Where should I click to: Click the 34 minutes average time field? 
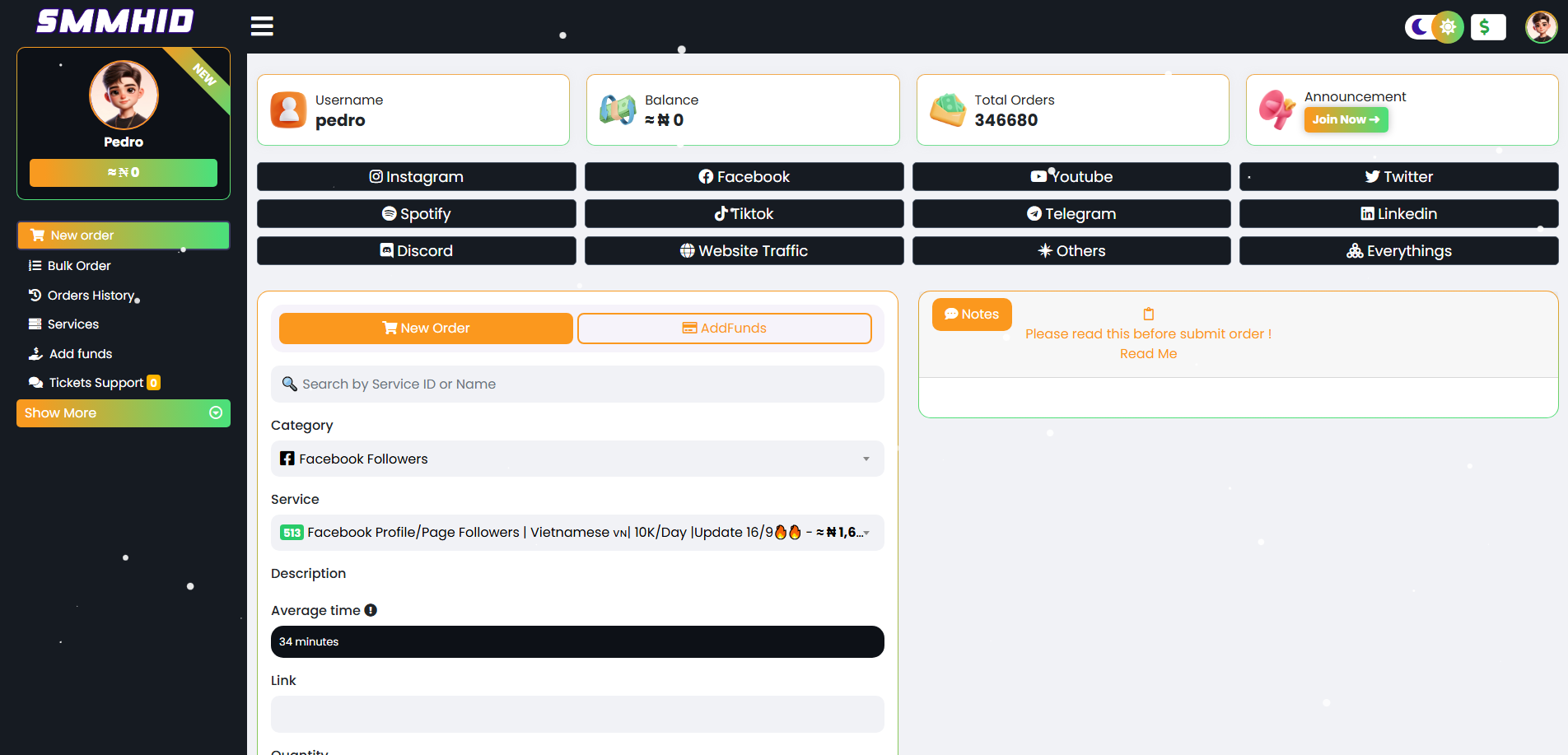click(x=577, y=641)
